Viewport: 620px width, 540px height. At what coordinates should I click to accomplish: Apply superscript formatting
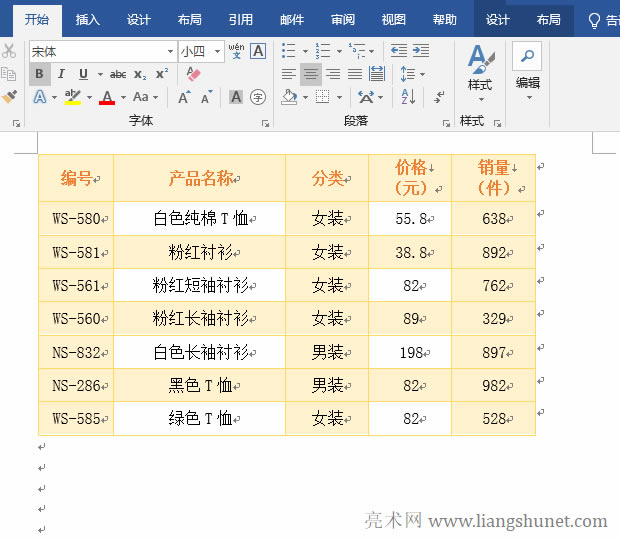click(x=161, y=74)
